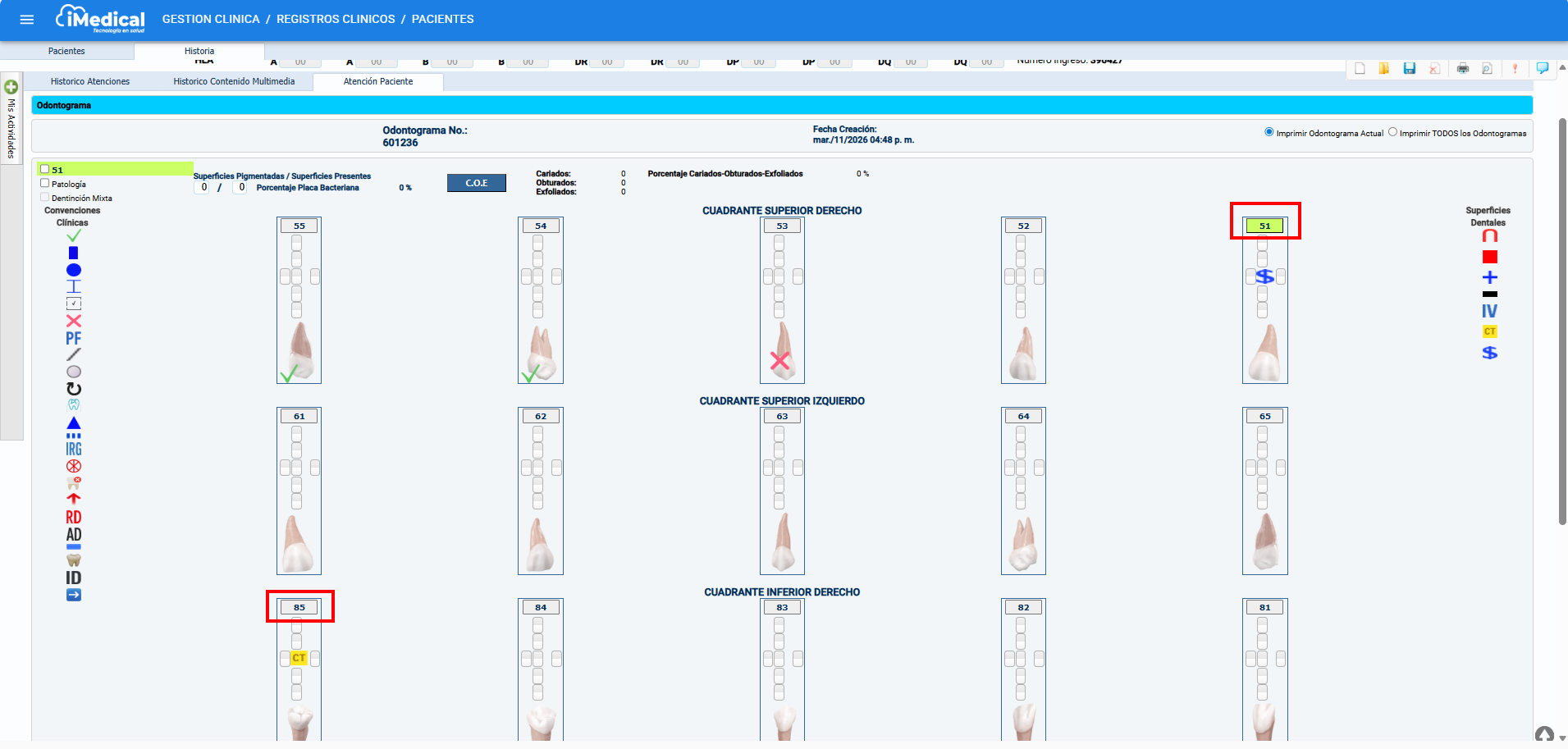Viewport: 1568px width, 749px height.
Task: Select the pink X convention icon
Action: click(74, 321)
